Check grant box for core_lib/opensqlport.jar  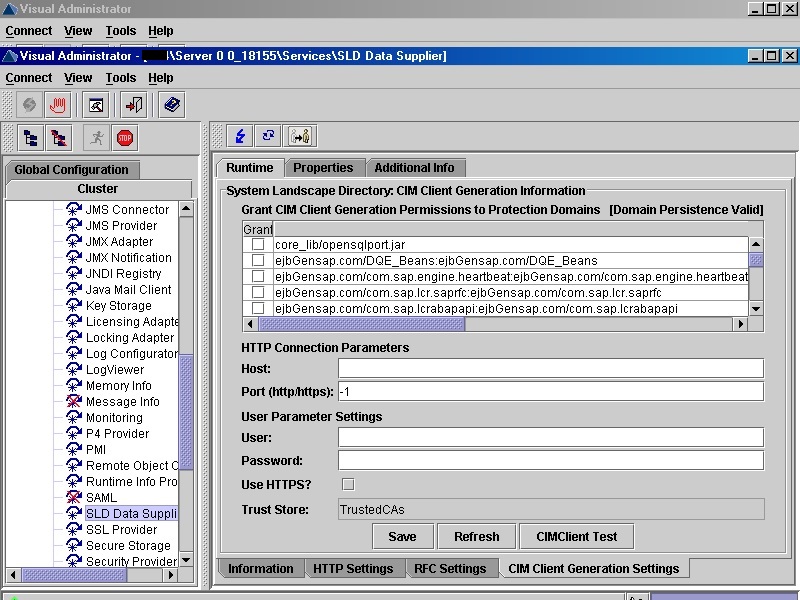coord(258,244)
